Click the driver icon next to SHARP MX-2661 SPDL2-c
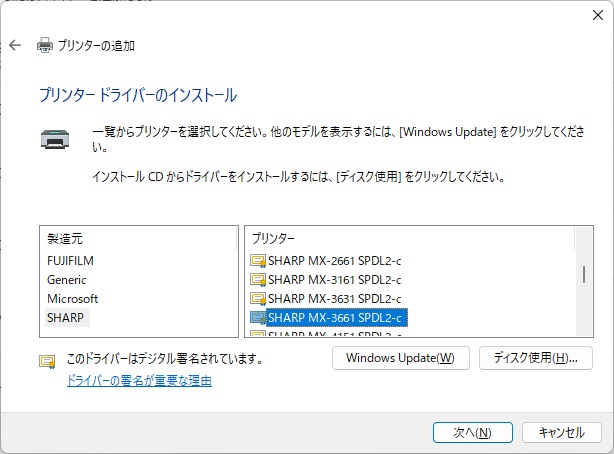 [x=257, y=261]
